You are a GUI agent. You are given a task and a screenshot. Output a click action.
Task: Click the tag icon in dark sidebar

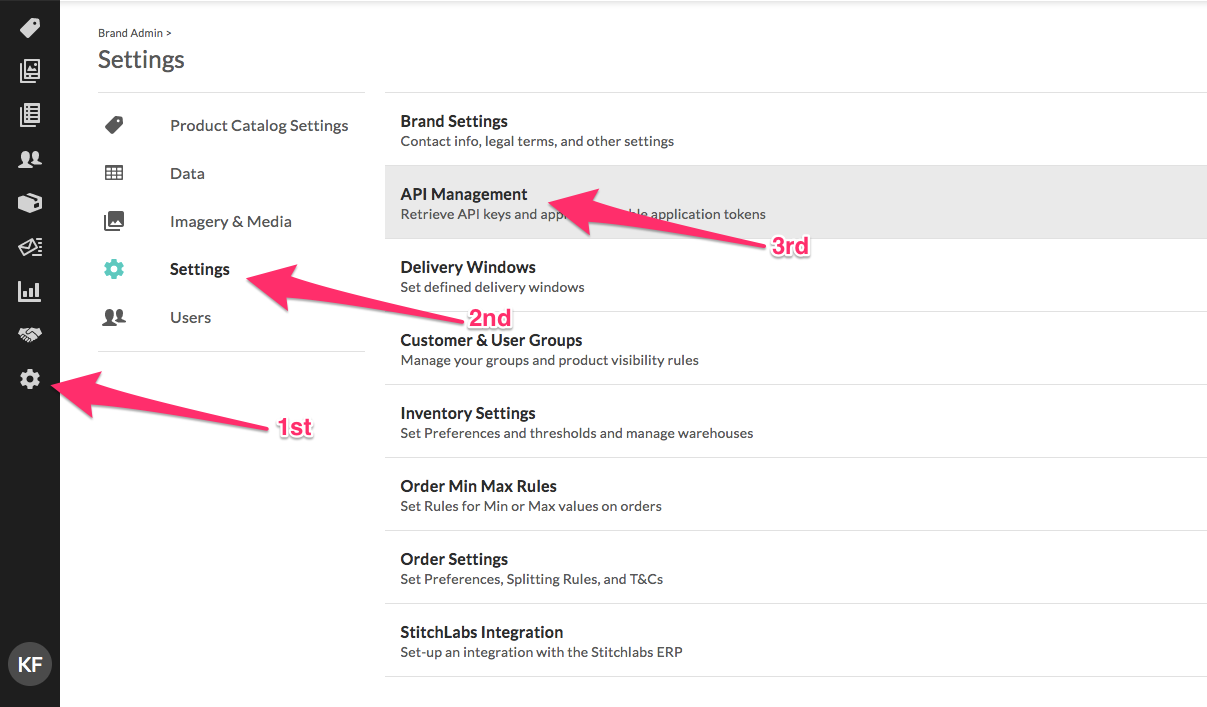pyautogui.click(x=30, y=27)
